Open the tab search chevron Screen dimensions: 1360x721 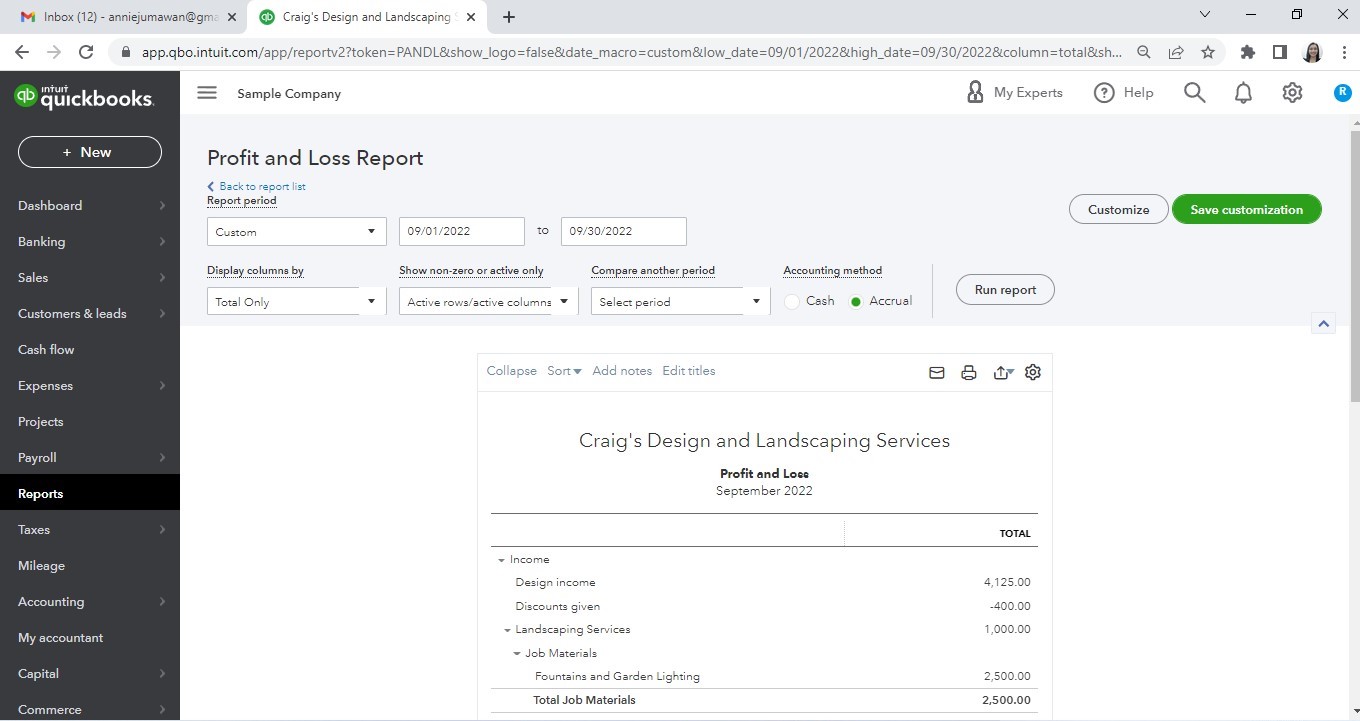pyautogui.click(x=1204, y=14)
